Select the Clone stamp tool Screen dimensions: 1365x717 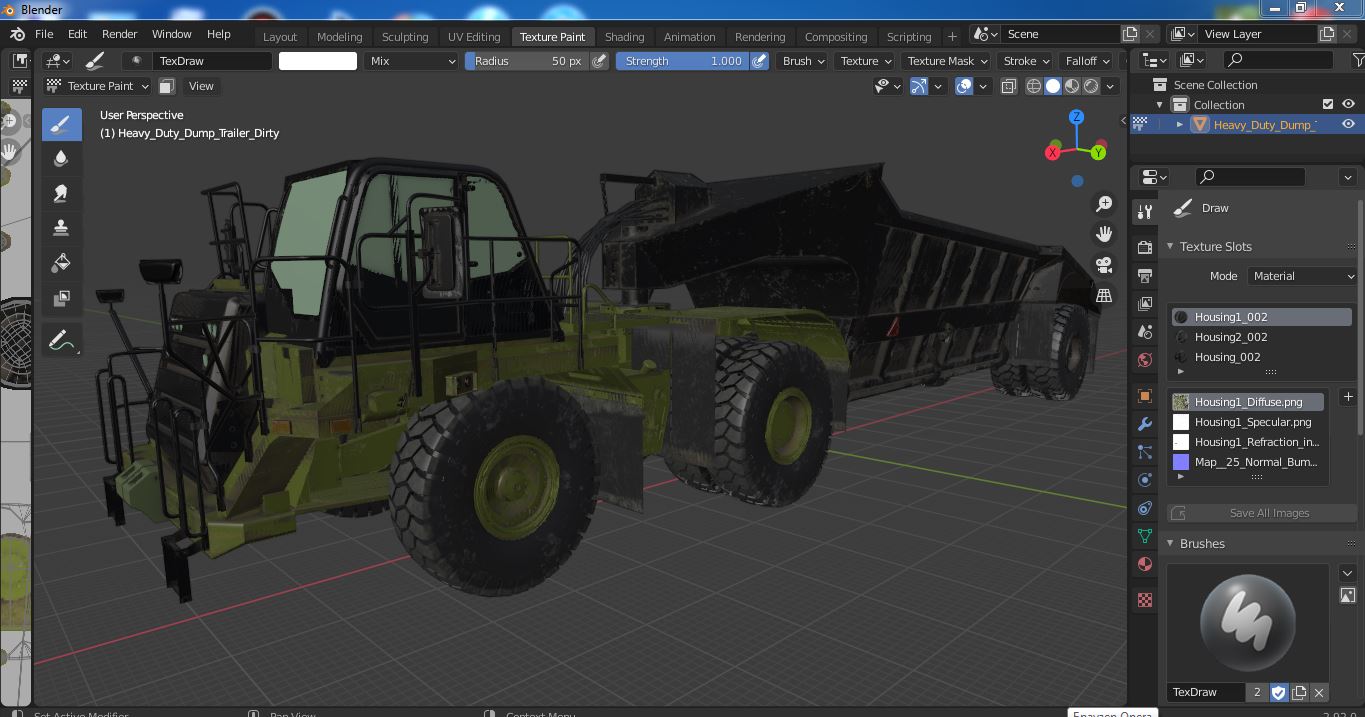point(61,228)
